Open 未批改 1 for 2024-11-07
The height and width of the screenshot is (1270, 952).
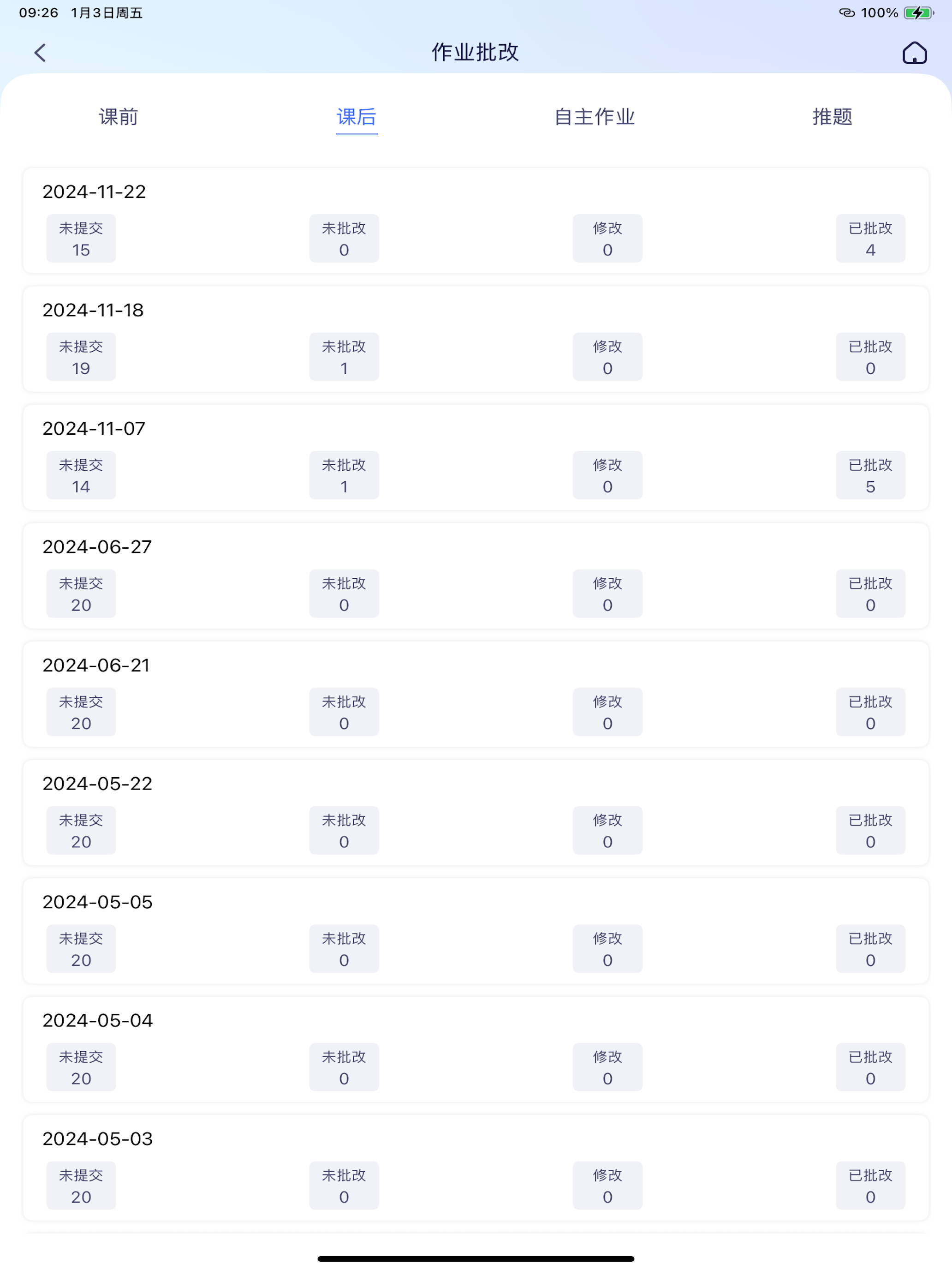pyautogui.click(x=344, y=475)
